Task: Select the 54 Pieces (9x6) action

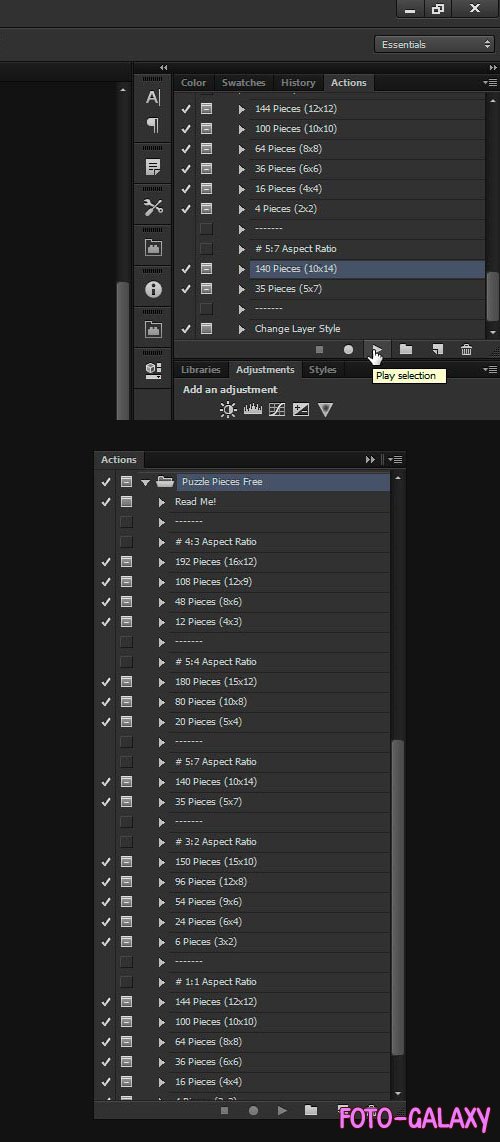Action: click(x=279, y=902)
